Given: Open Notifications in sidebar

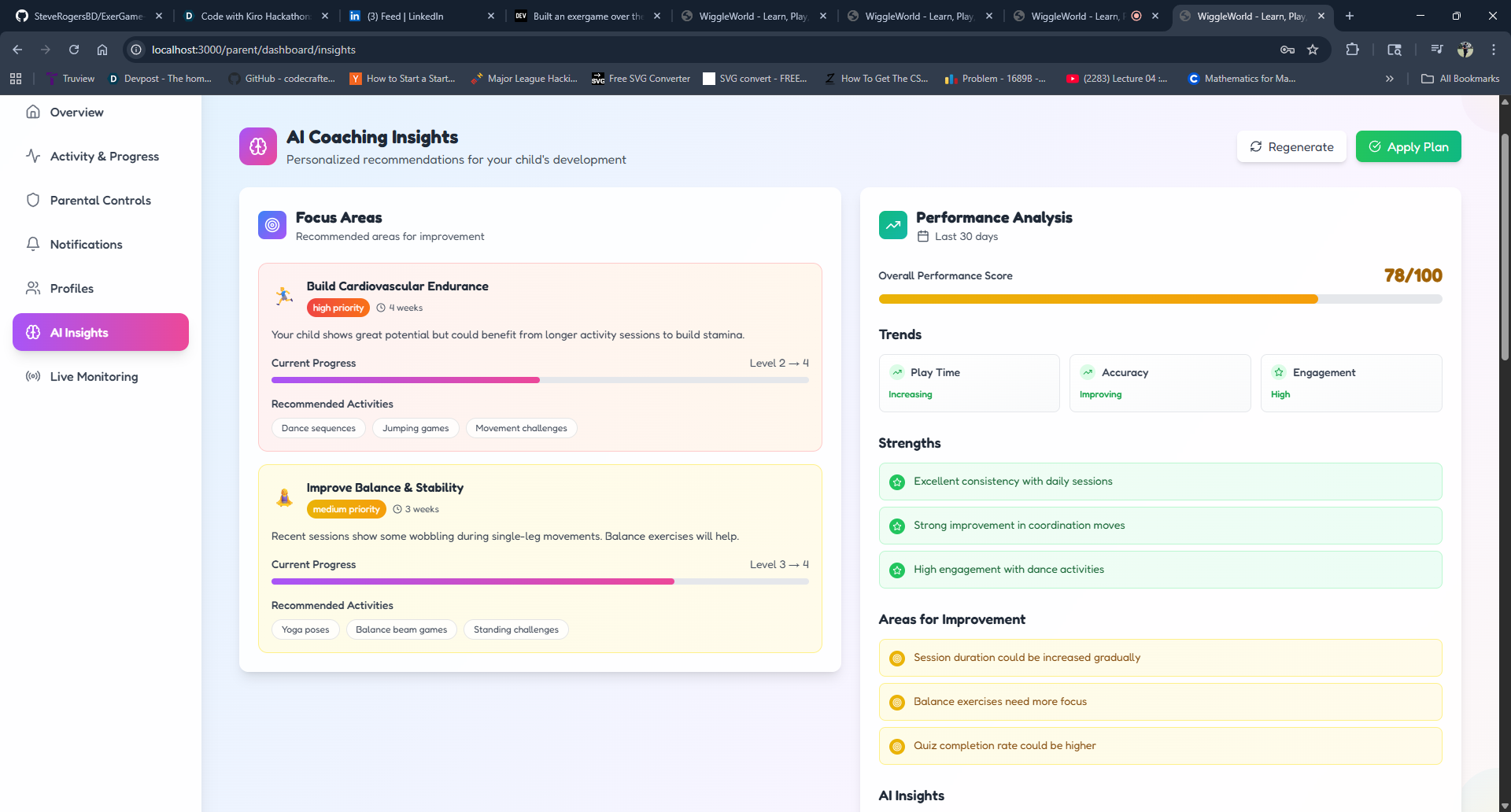Looking at the screenshot, I should 101,244.
